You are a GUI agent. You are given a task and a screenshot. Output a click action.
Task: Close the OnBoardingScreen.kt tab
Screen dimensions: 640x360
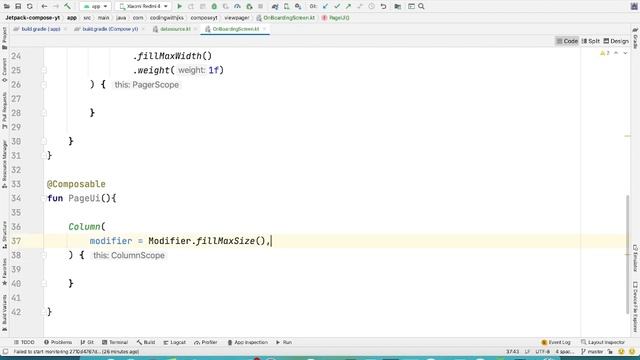point(264,29)
